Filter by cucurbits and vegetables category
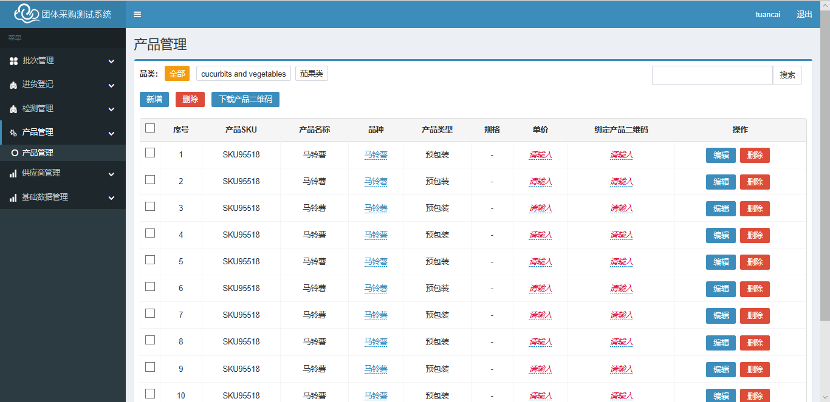The width and height of the screenshot is (830, 402). 243,74
